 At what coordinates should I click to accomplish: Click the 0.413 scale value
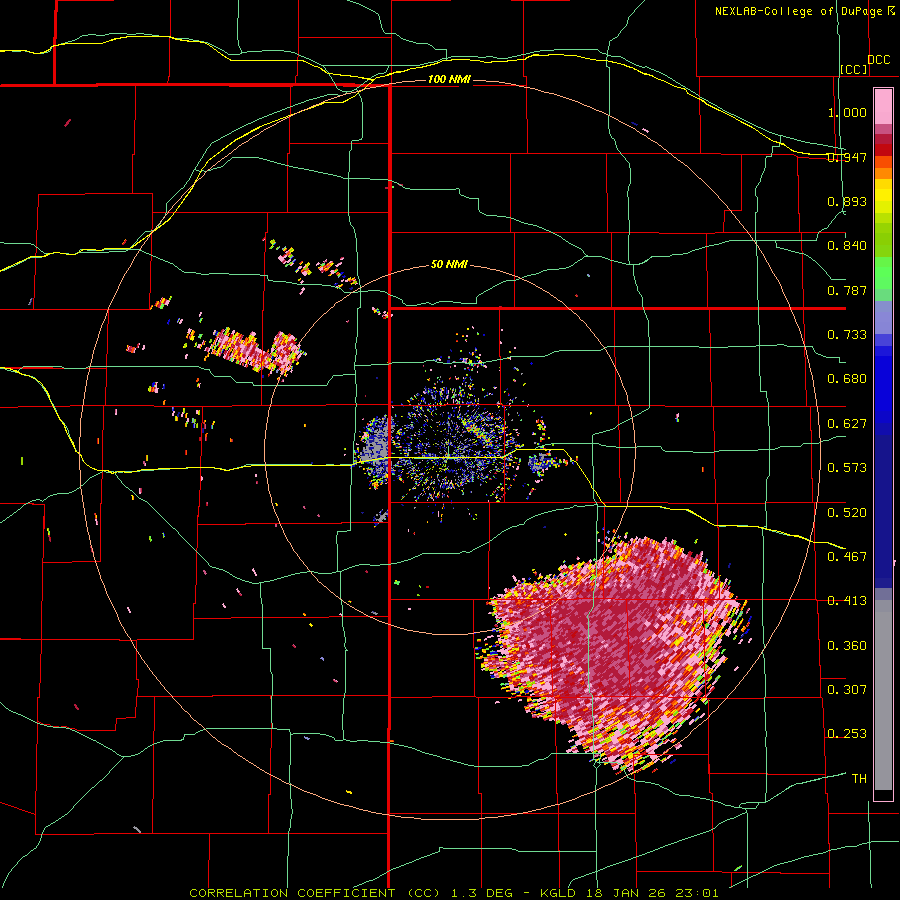click(x=847, y=601)
